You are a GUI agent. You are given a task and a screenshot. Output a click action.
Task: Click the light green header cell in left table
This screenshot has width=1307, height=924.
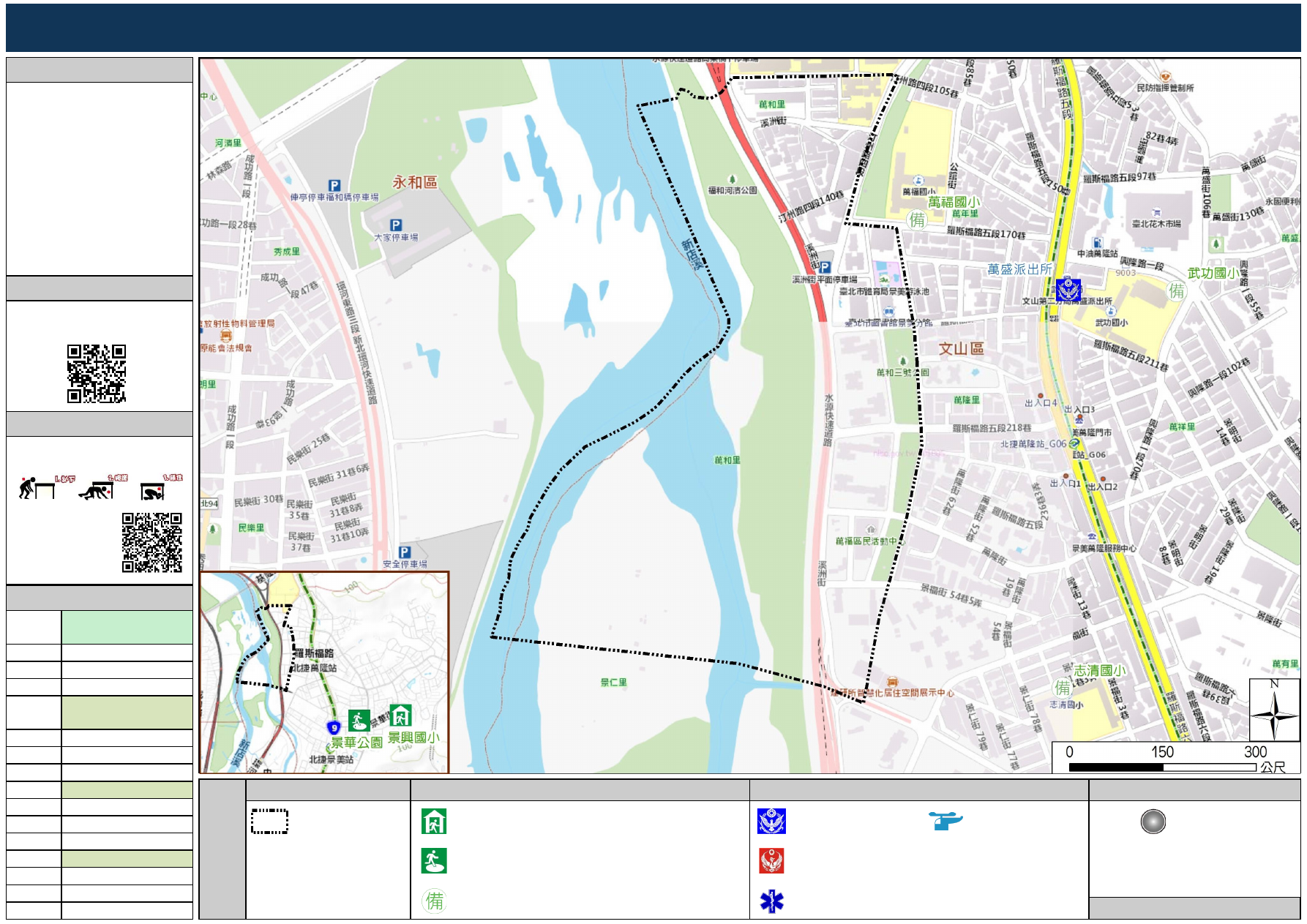127,628
